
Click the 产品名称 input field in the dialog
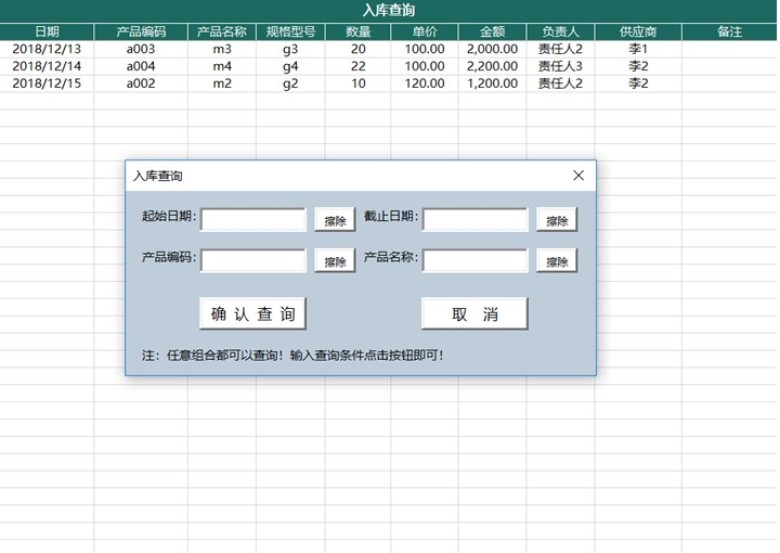(x=475, y=261)
